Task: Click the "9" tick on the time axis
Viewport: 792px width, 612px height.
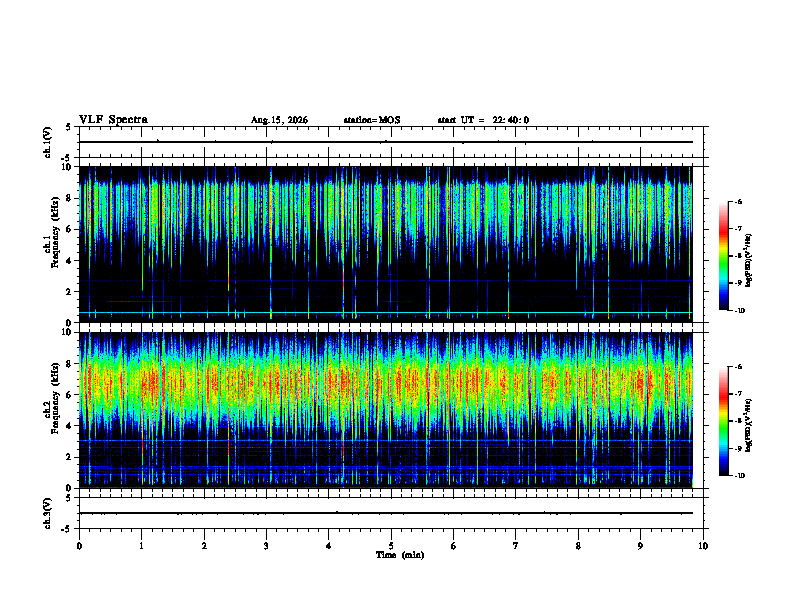Action: click(640, 546)
